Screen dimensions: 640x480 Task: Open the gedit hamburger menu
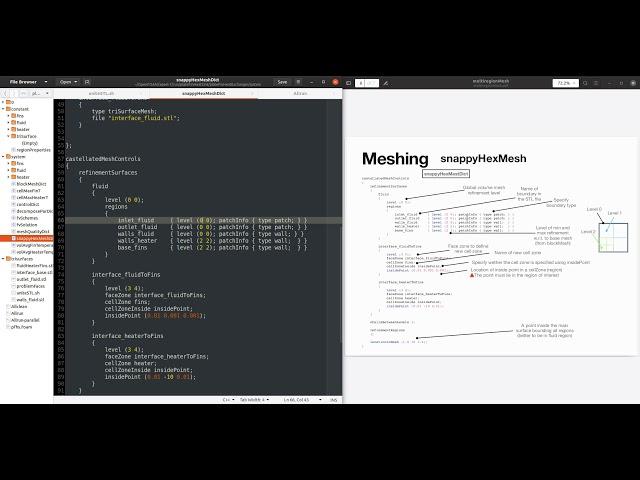[x=298, y=82]
